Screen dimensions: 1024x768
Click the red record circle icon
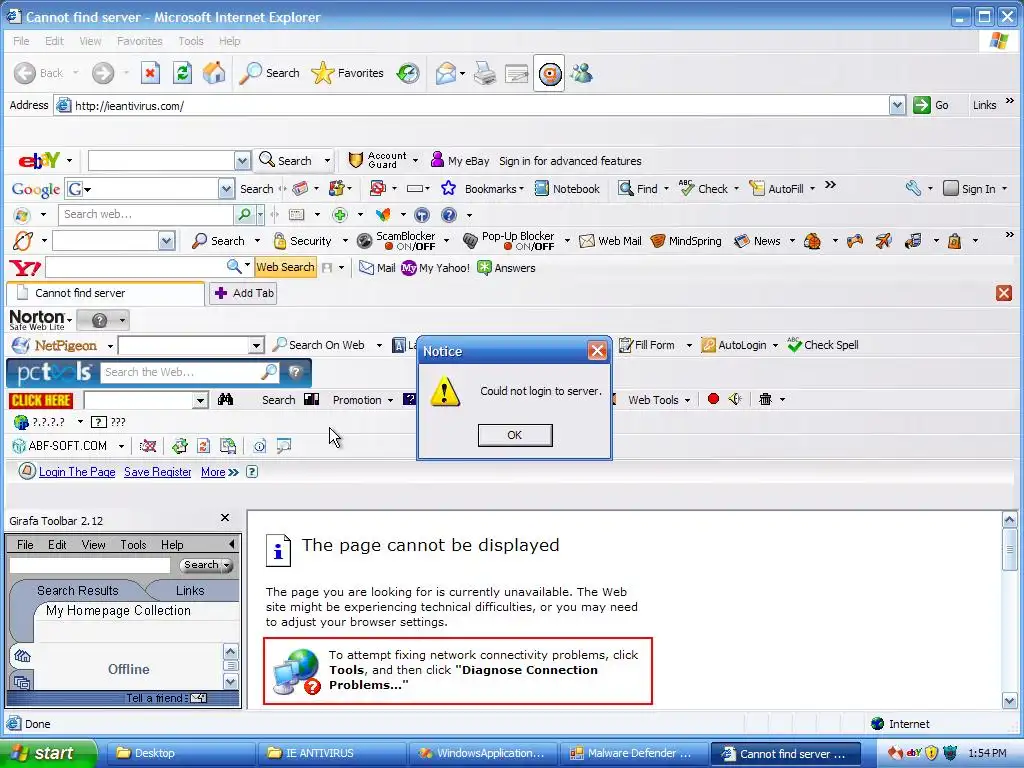[x=713, y=399]
